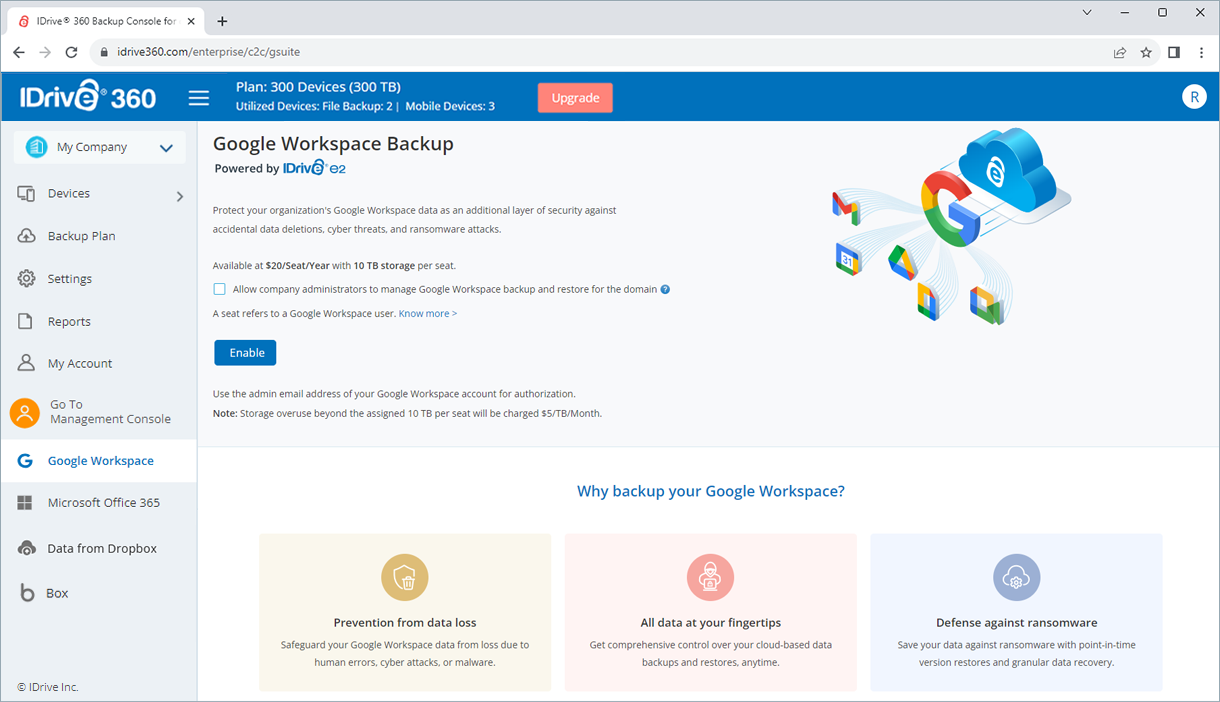Click the Management Console orange icon
Screen dimensions: 1220x702
(x=25, y=412)
